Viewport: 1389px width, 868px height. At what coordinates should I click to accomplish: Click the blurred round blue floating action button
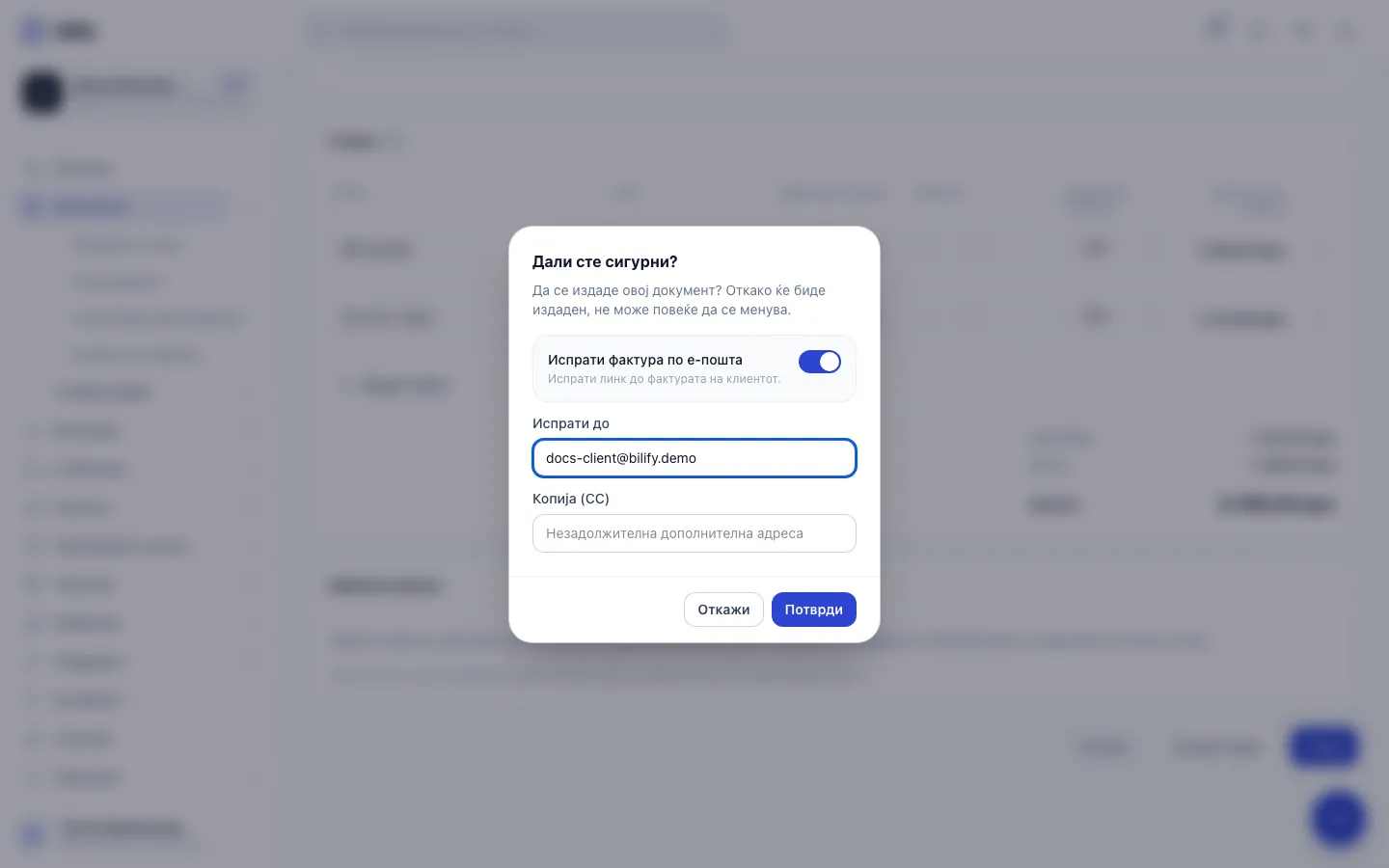tap(1338, 820)
